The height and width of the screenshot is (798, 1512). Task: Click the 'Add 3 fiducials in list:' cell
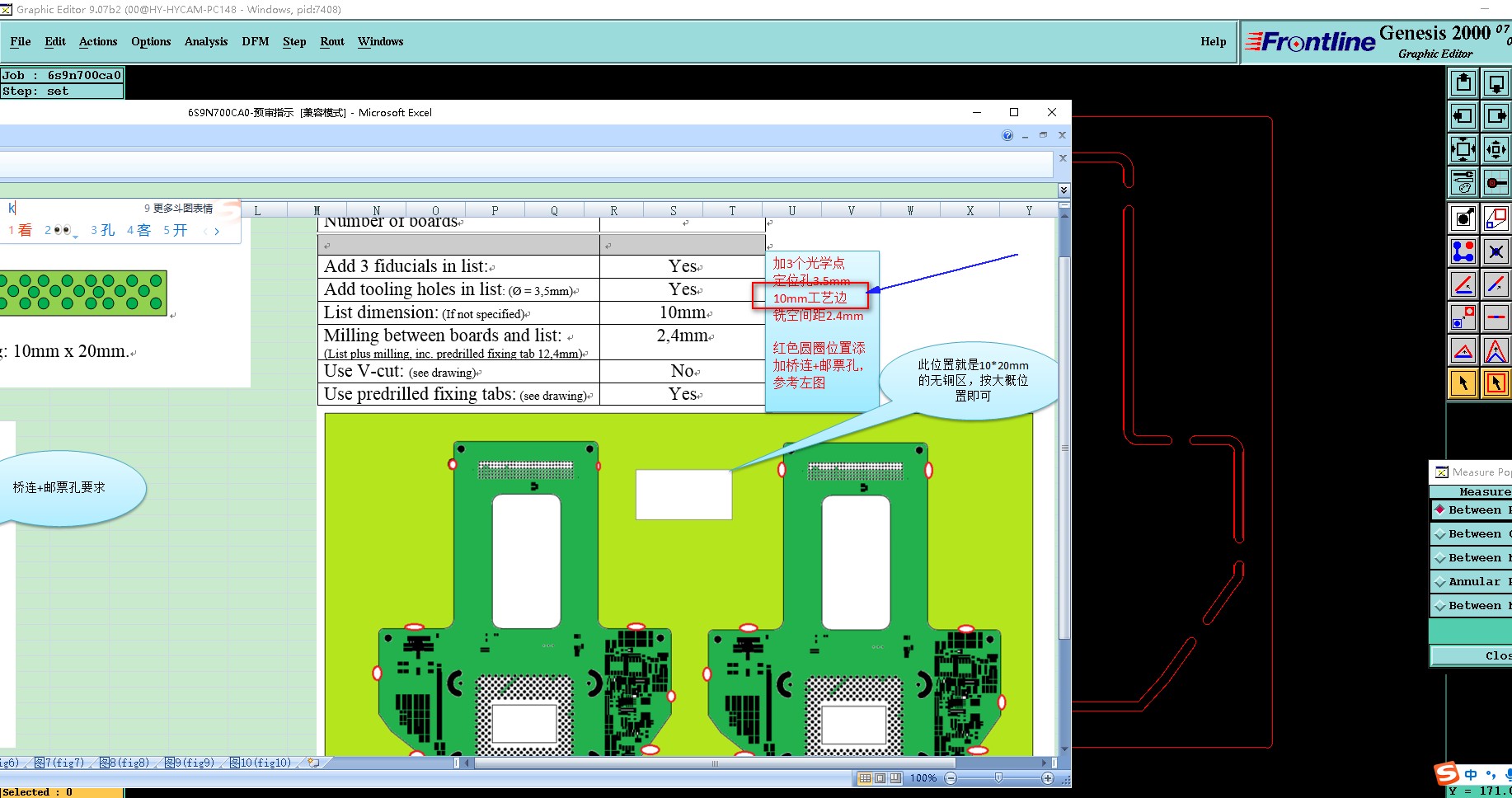tap(458, 266)
